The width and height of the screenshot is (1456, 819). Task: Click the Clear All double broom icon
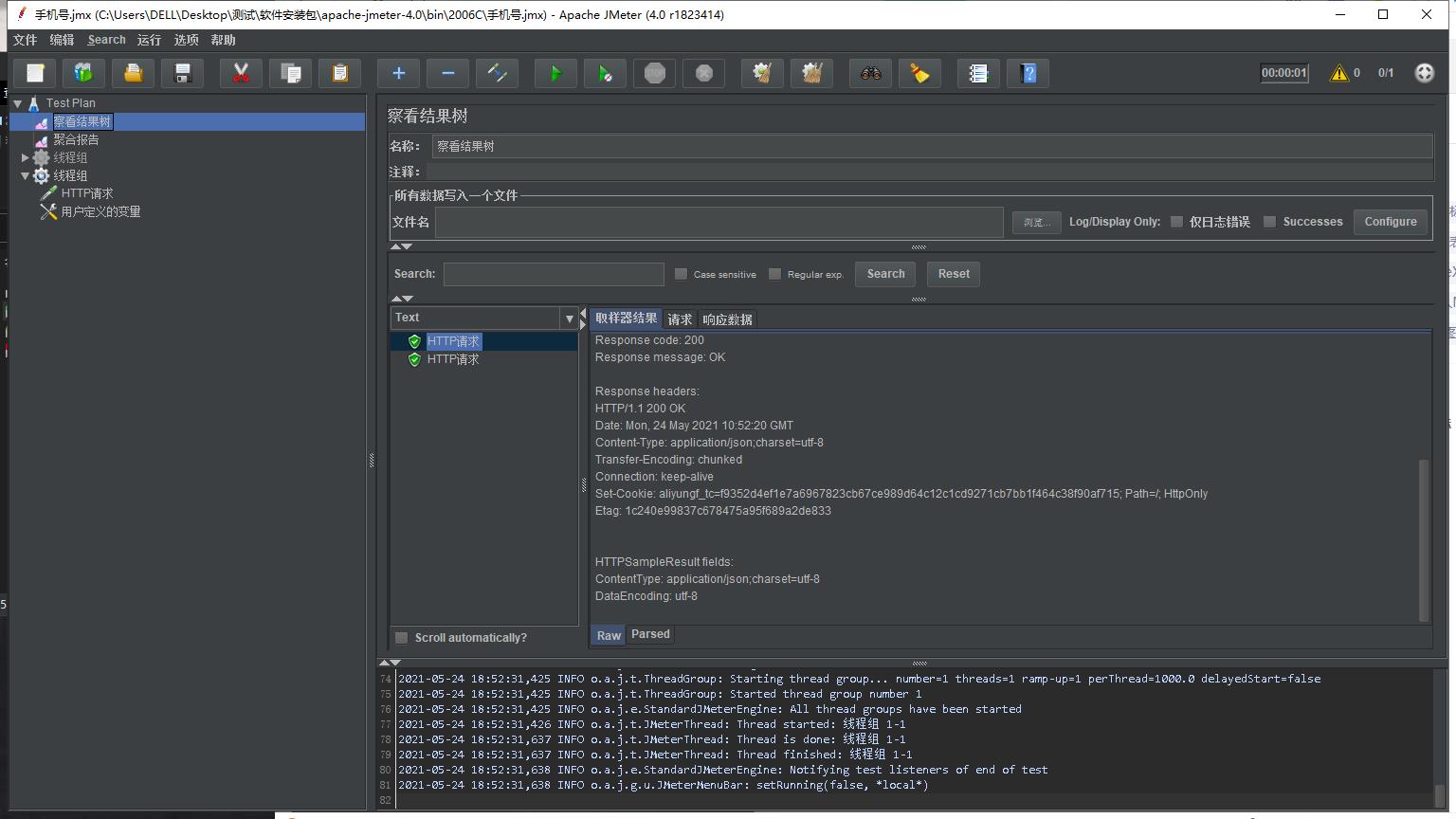click(811, 73)
